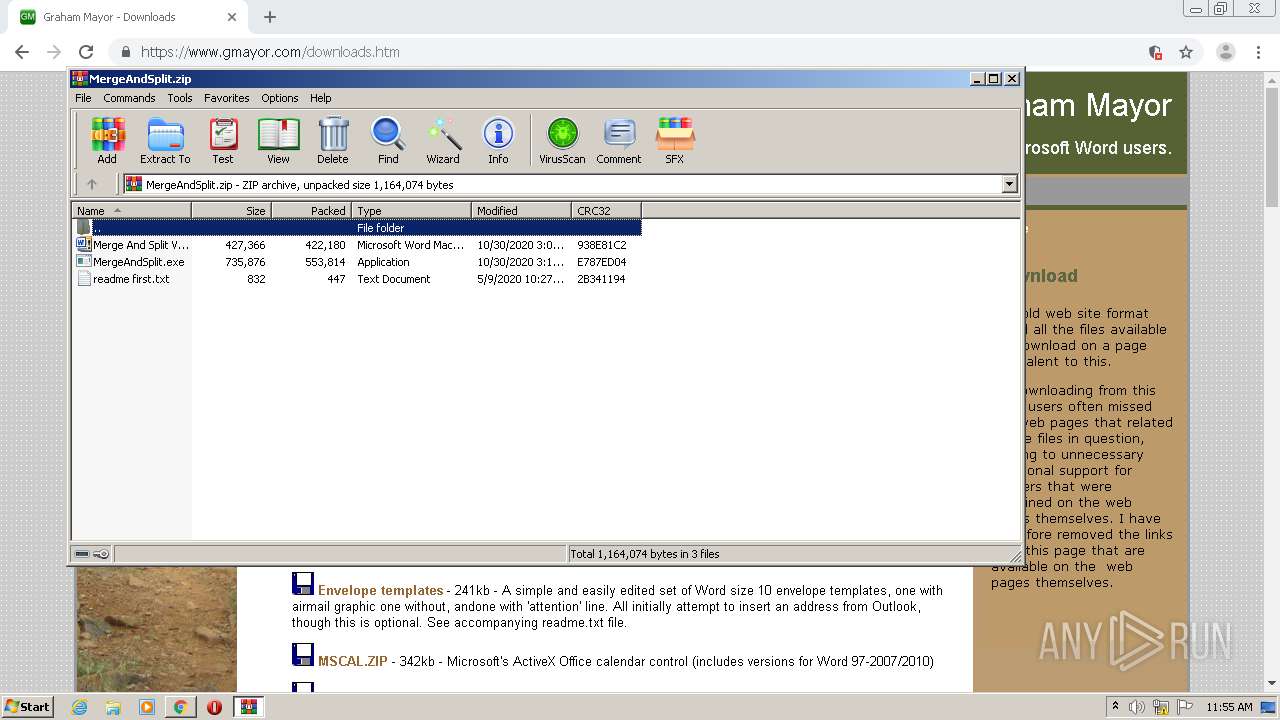Click the drive icon in status bar
The height and width of the screenshot is (720, 1280).
coord(83,553)
